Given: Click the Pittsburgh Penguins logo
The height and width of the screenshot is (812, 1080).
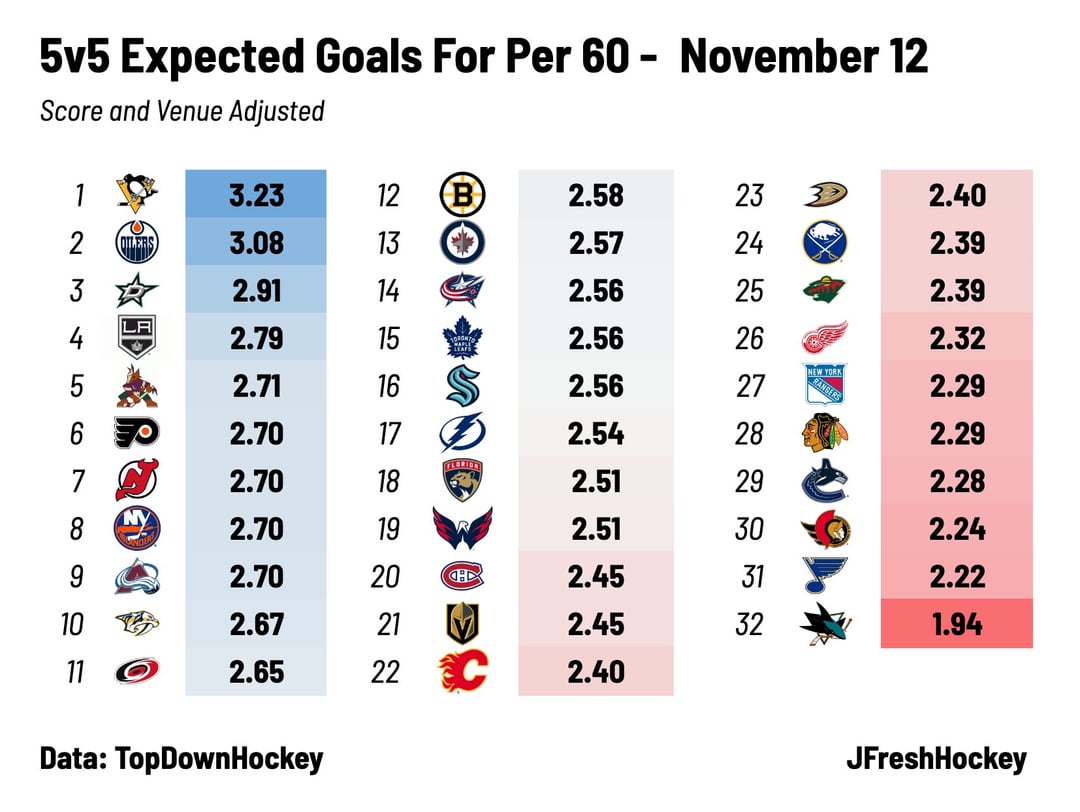Looking at the screenshot, I should pos(136,194).
